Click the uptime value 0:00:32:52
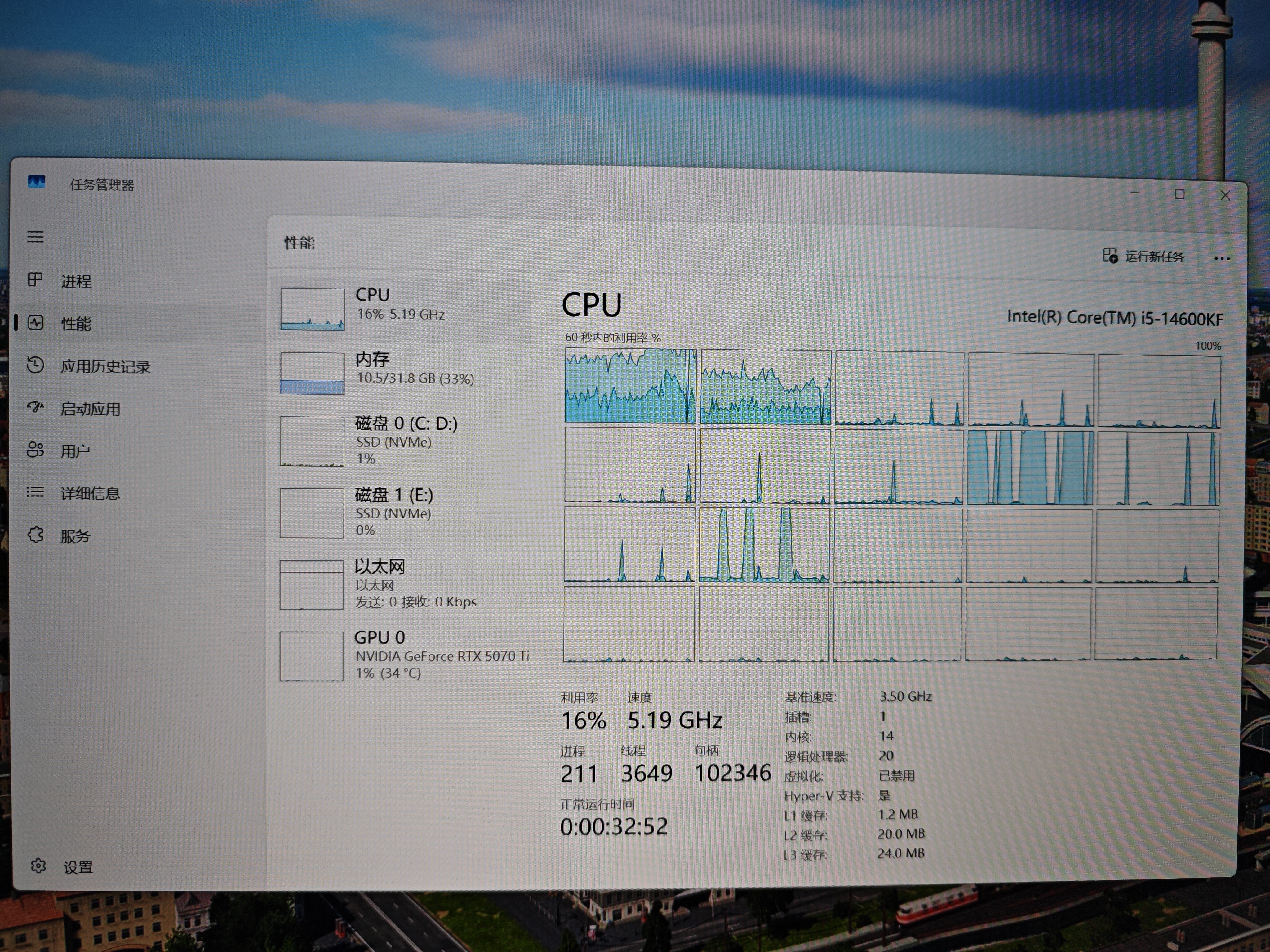The height and width of the screenshot is (952, 1270). coord(614,827)
